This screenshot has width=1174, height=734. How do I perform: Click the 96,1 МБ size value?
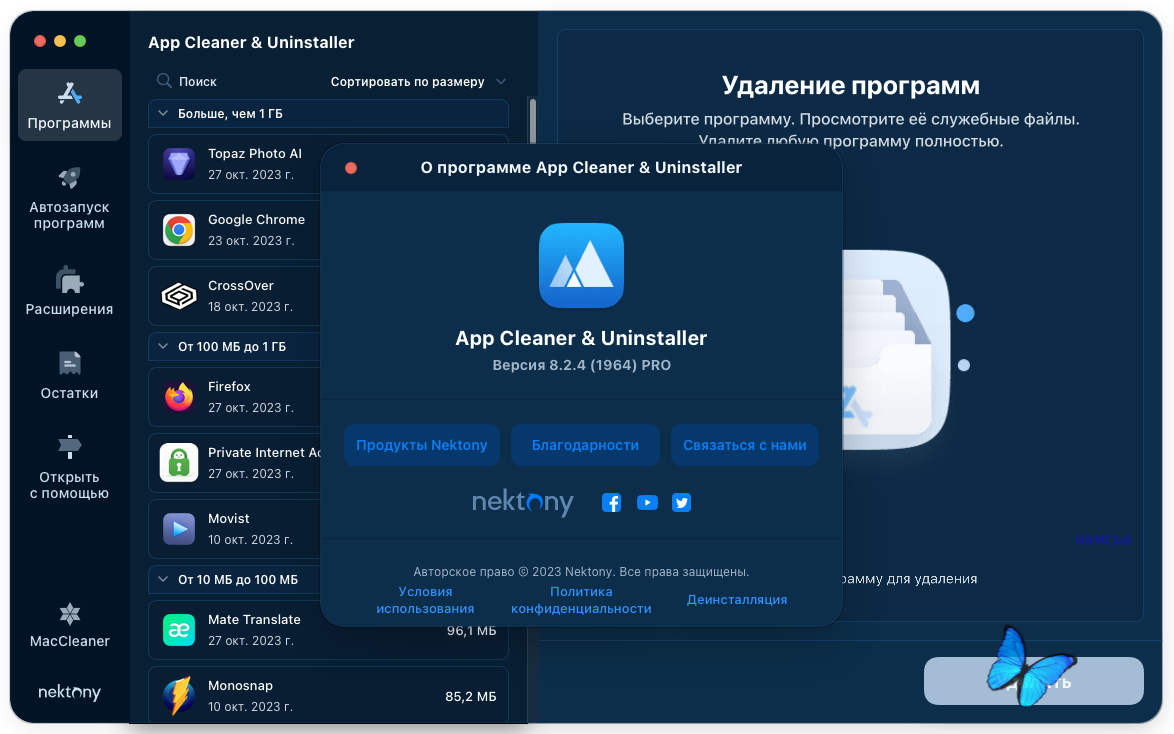click(x=471, y=631)
